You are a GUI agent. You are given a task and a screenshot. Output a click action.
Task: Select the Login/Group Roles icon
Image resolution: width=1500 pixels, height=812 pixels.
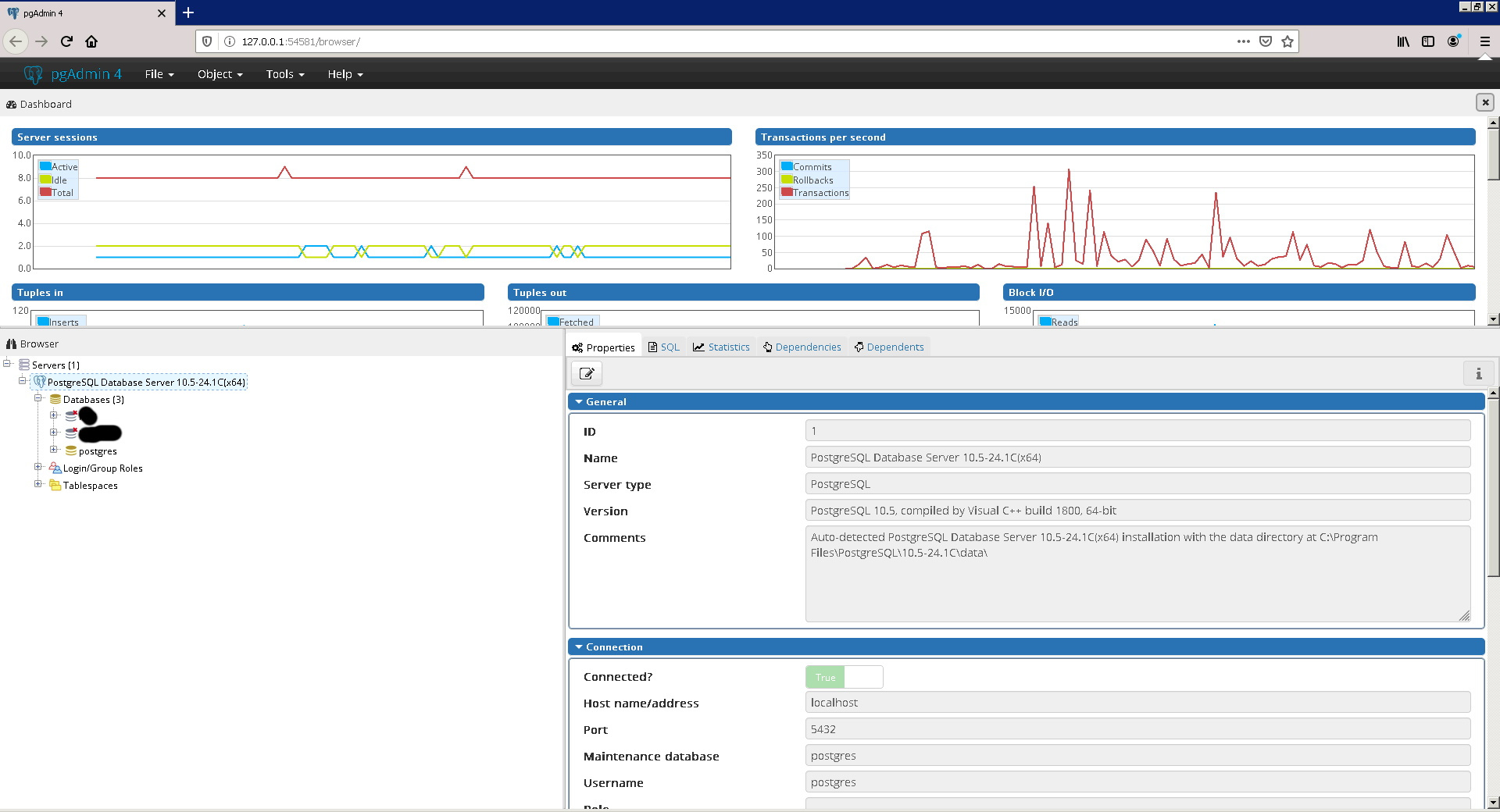point(55,468)
